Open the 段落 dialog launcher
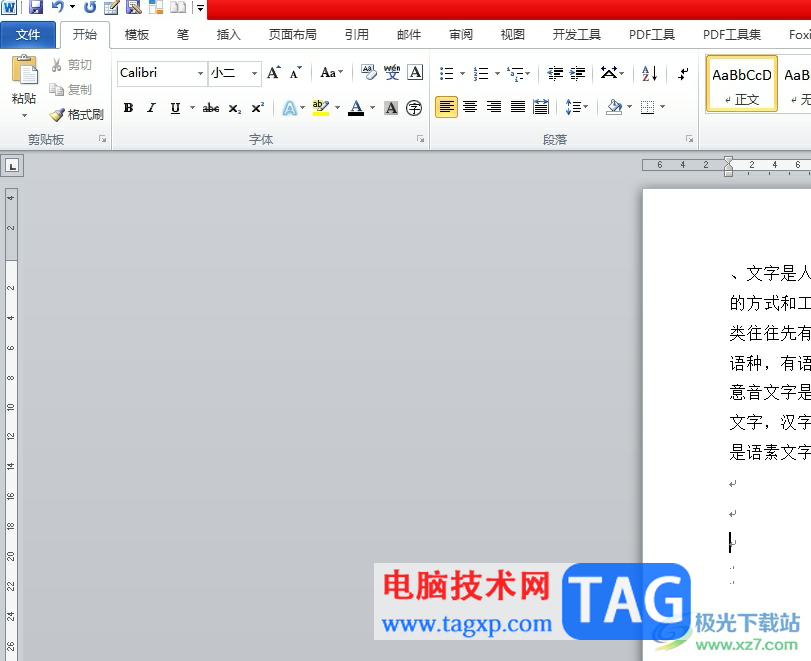Viewport: 811px width, 661px height. (x=689, y=139)
